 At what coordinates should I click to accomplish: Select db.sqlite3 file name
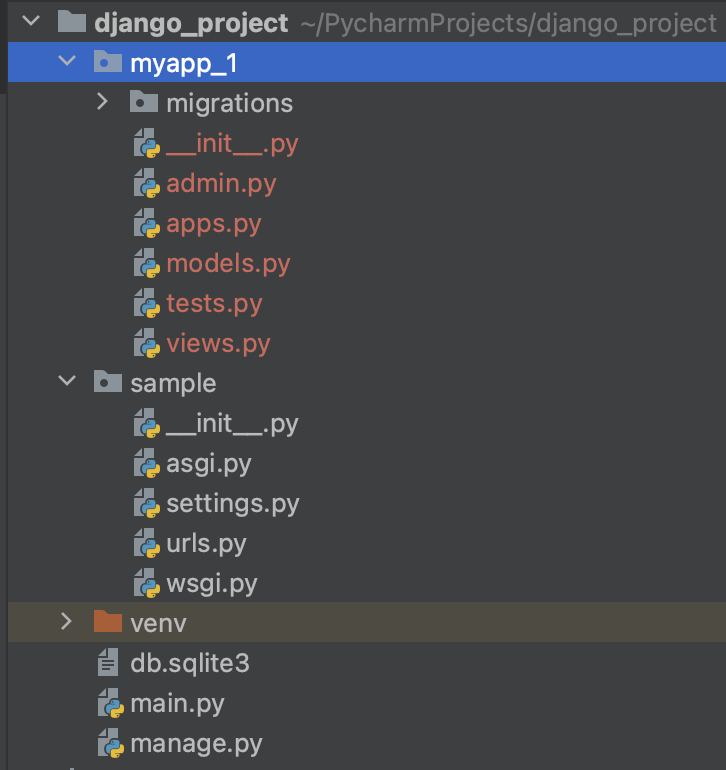(190, 663)
